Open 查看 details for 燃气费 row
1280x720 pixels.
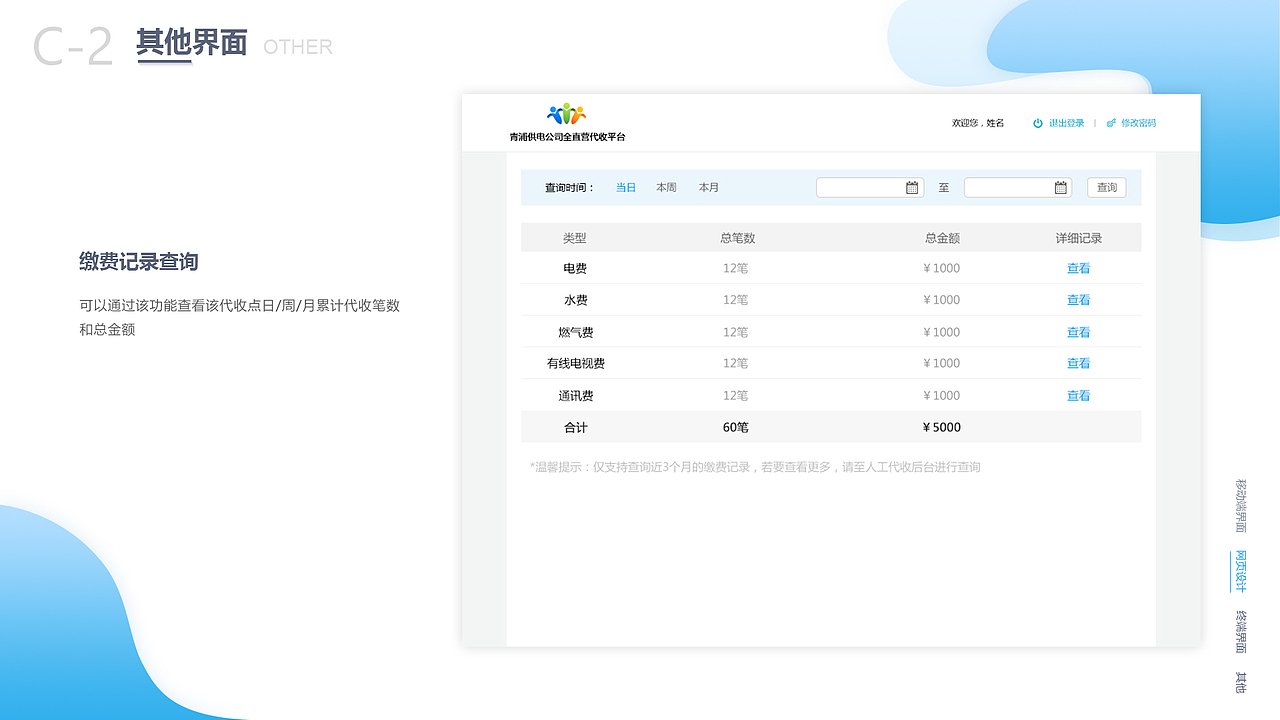coord(1079,332)
